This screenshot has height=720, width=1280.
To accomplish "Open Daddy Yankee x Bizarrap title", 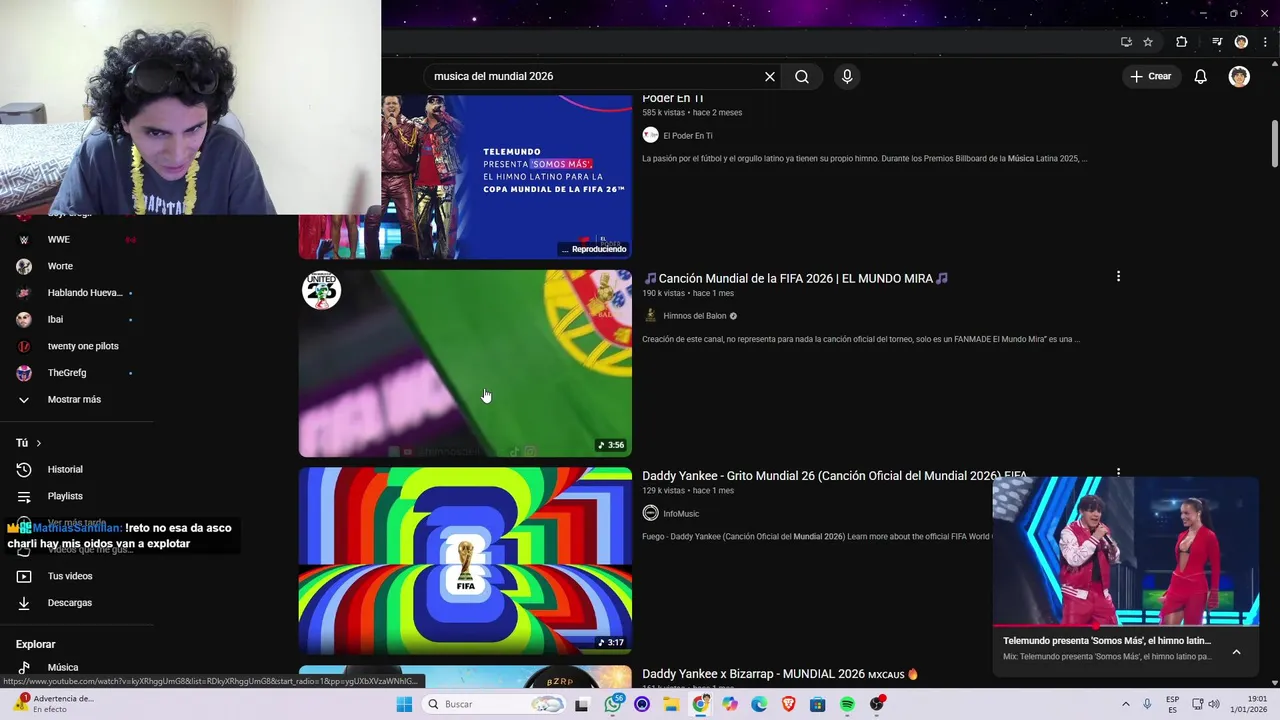I will point(780,675).
